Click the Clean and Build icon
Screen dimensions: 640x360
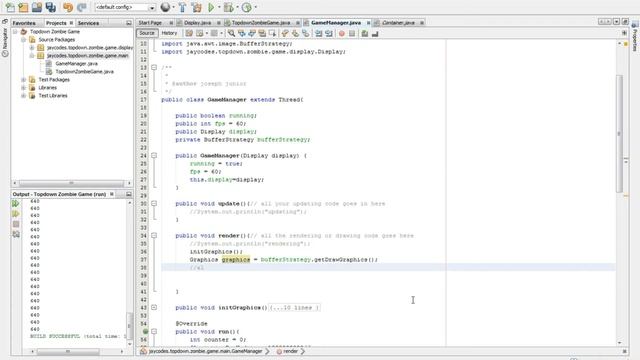(196, 7)
